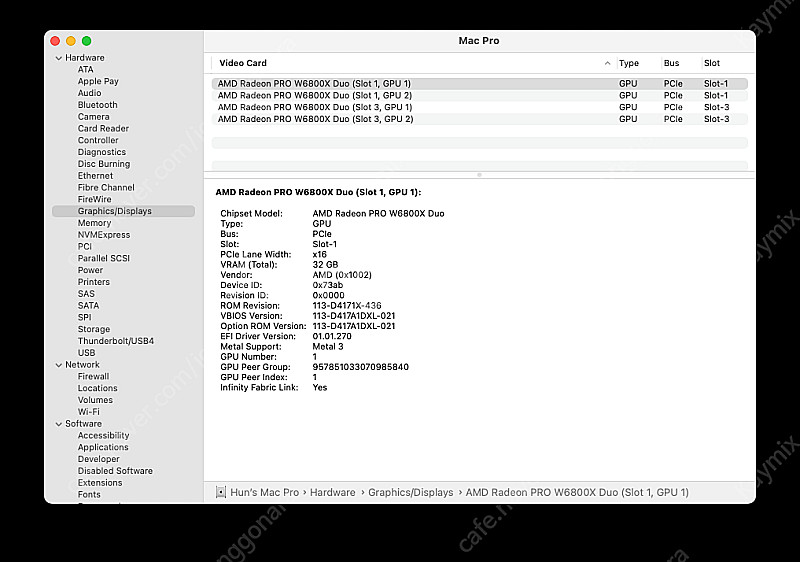The width and height of the screenshot is (800, 562).
Task: Click the computer icon in the path bar
Action: click(221, 492)
